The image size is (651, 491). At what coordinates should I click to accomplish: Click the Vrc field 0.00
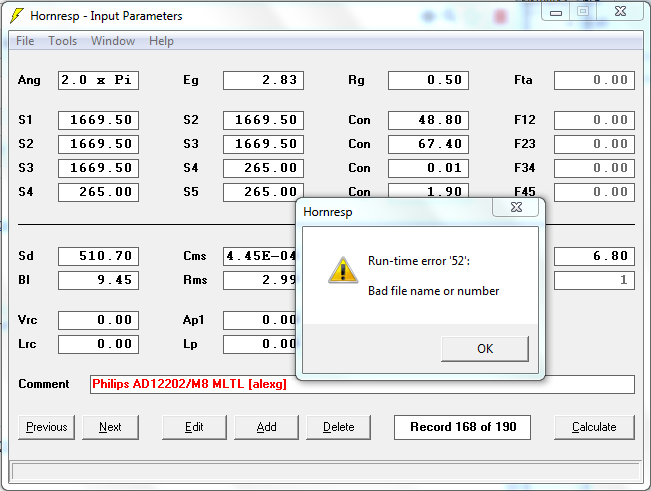click(x=98, y=320)
